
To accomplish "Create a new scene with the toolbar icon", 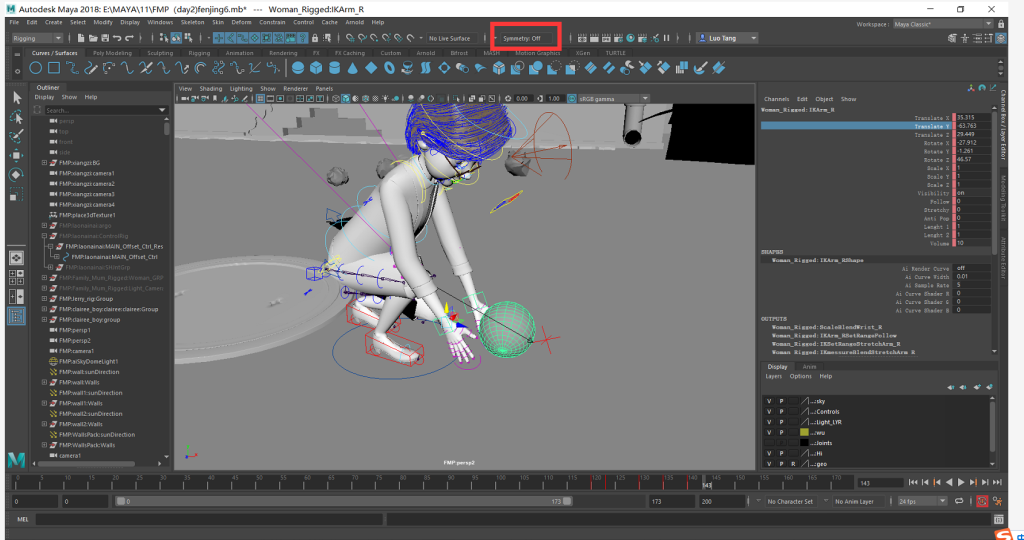I will [x=80, y=38].
